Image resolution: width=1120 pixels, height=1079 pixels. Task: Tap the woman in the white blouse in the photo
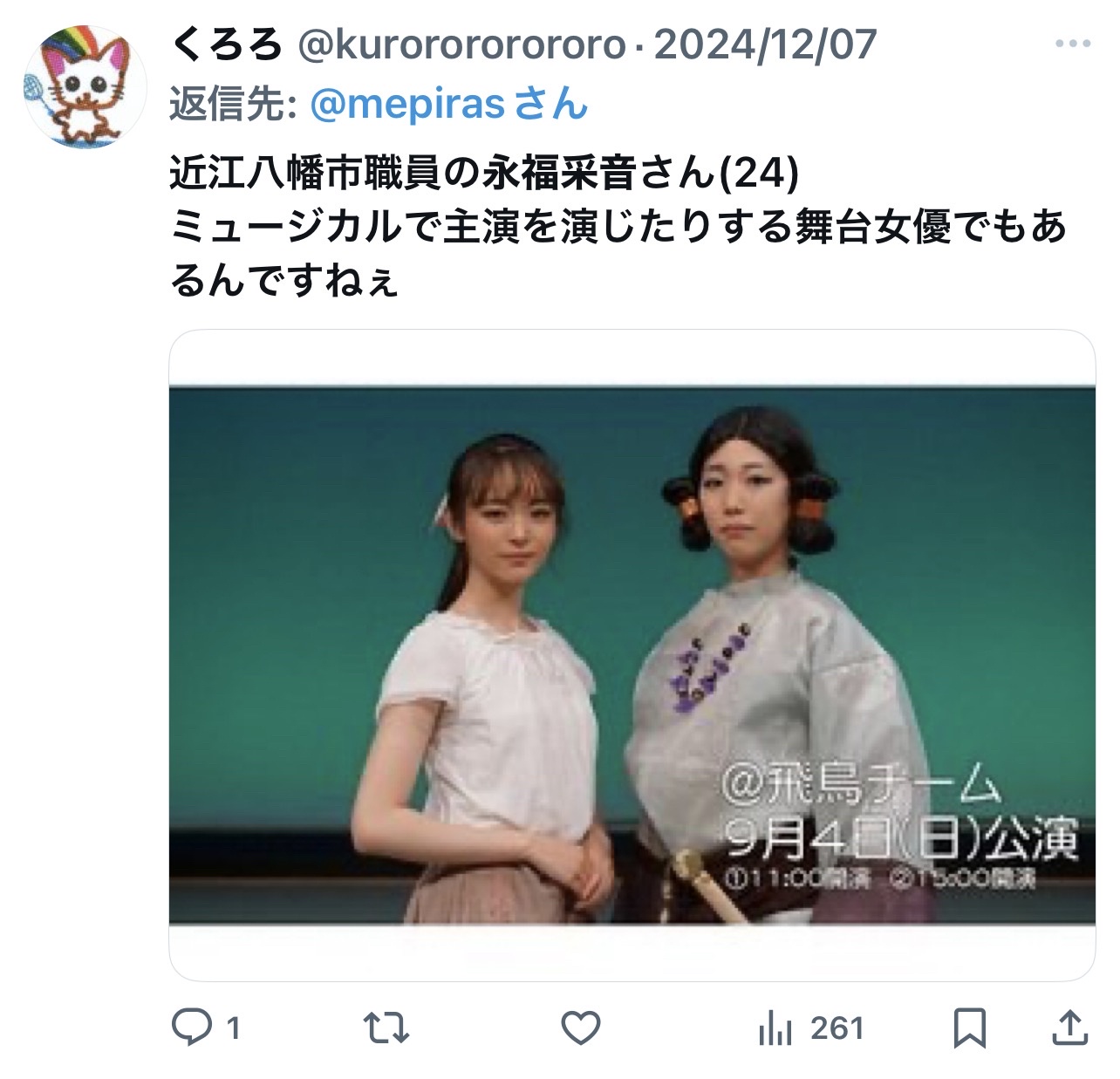495,679
